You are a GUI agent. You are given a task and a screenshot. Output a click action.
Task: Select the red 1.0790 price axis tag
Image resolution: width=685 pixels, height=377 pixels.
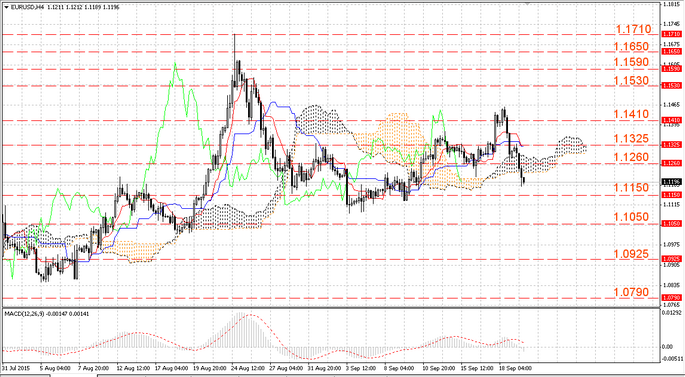(671, 297)
